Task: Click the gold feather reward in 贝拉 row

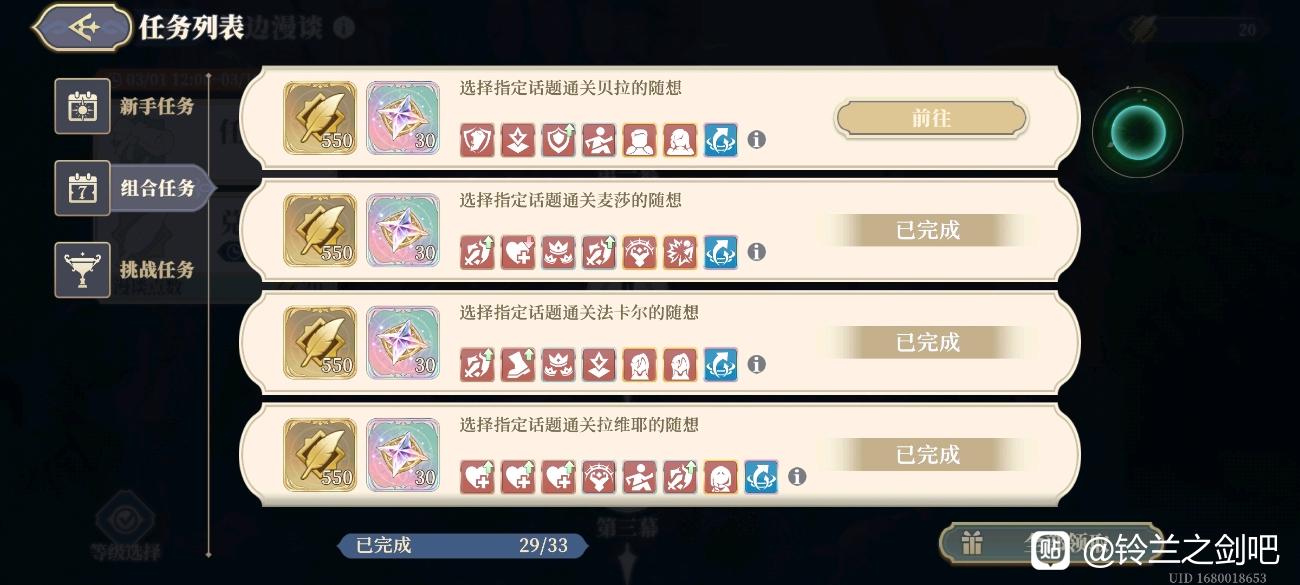Action: click(x=320, y=118)
